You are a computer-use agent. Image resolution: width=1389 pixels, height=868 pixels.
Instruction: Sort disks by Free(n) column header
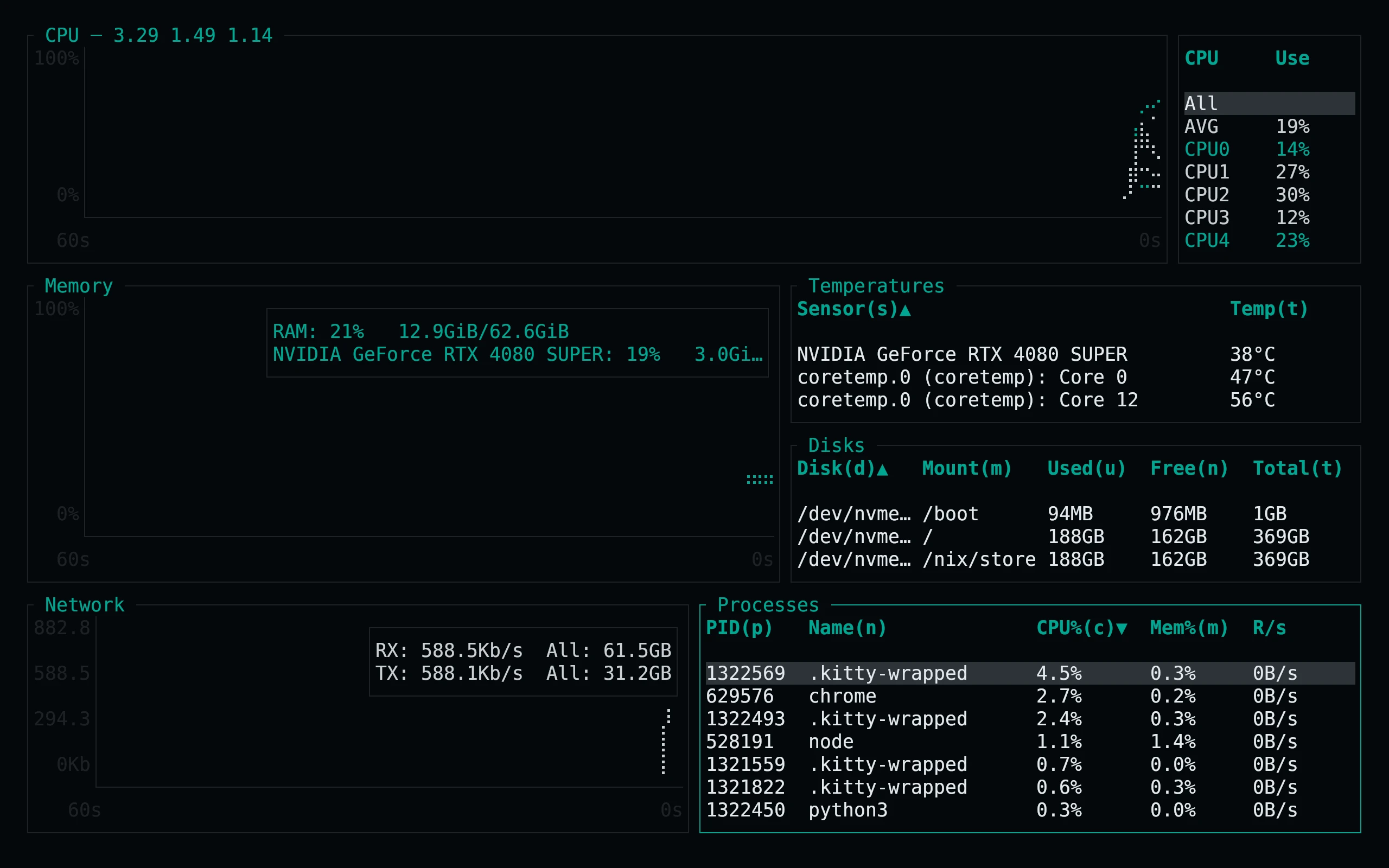click(x=1189, y=468)
